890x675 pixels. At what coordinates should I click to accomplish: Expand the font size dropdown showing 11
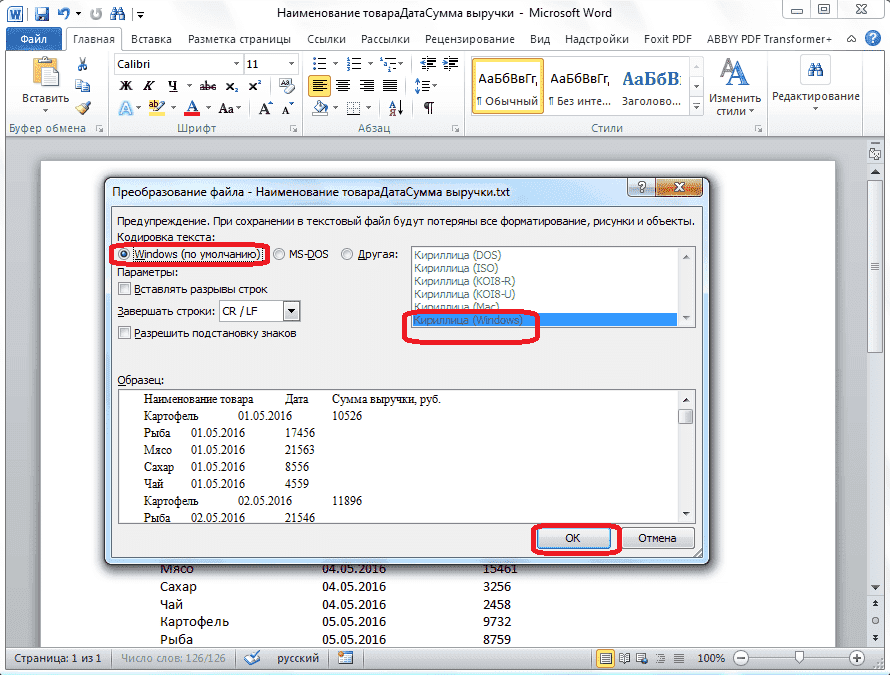[291, 64]
